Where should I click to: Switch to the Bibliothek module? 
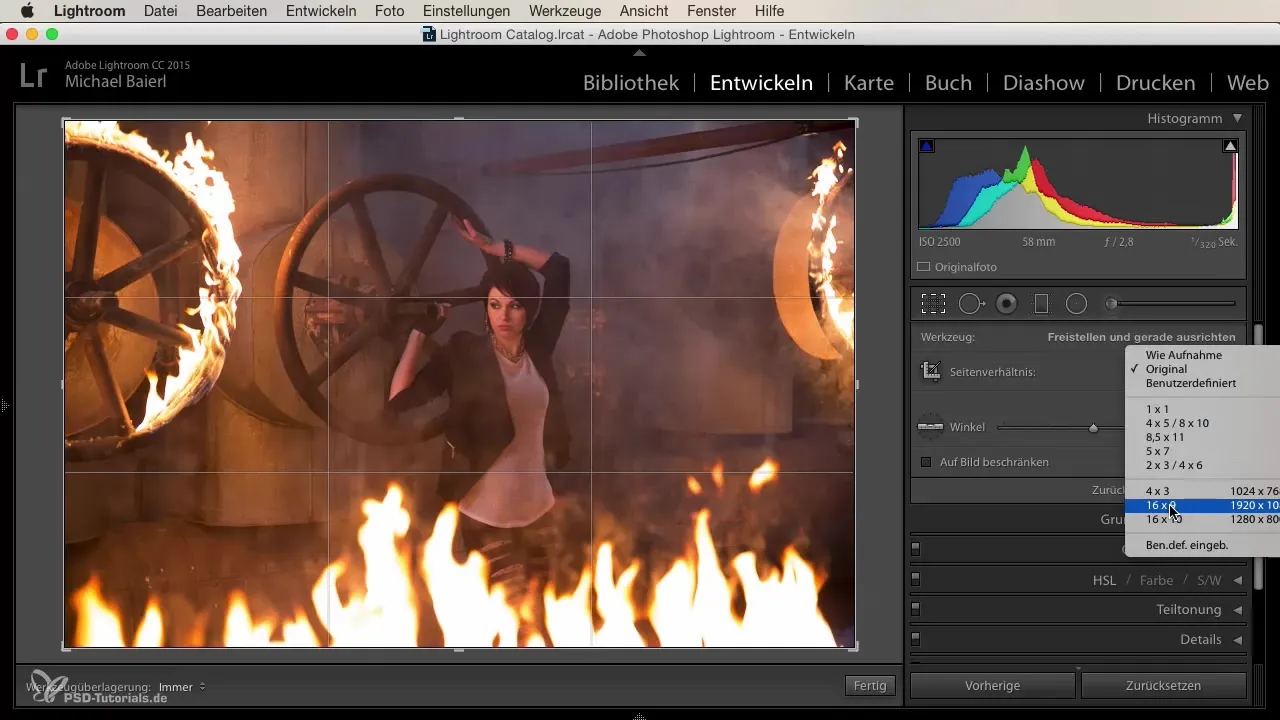point(631,83)
